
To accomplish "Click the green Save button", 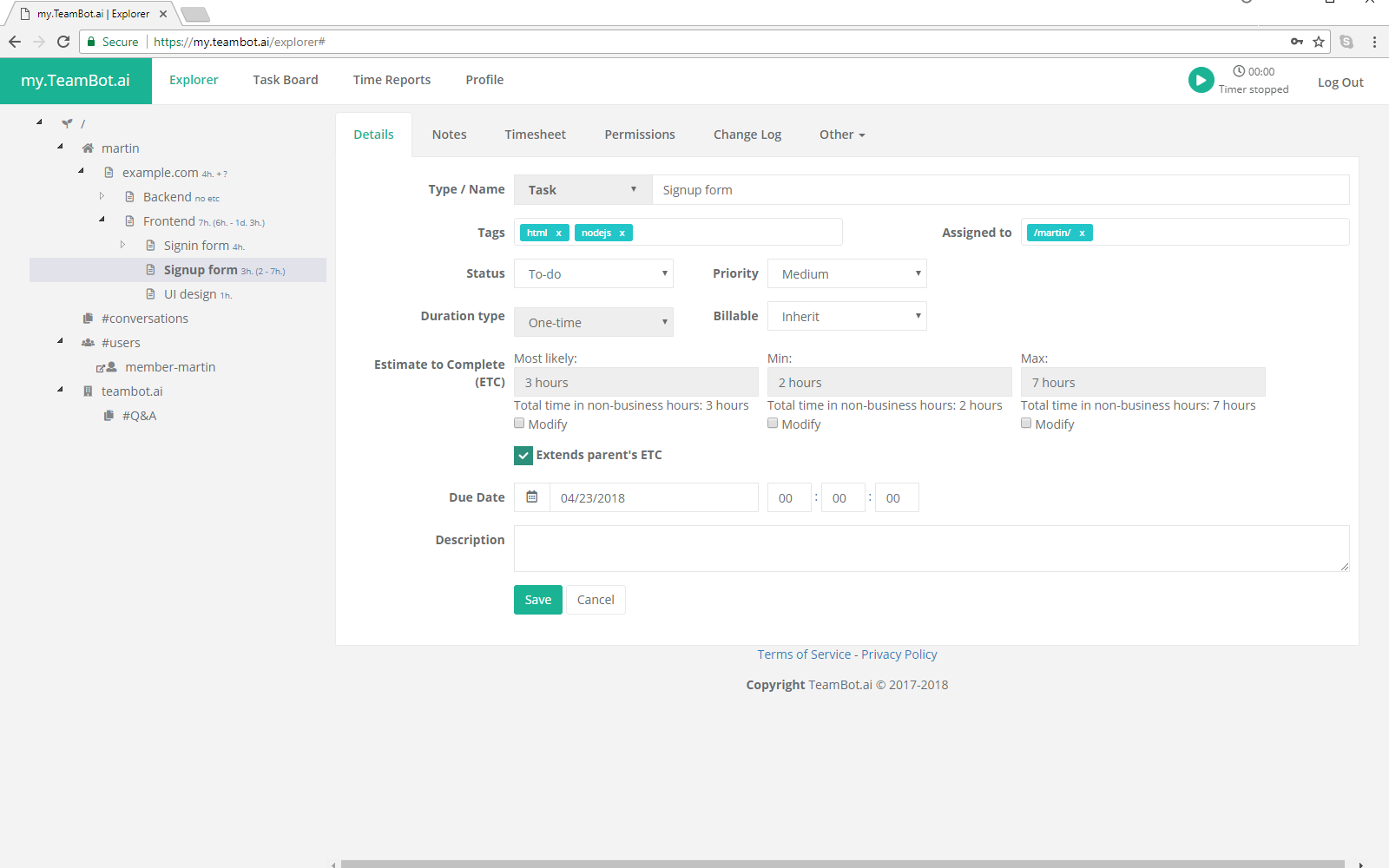I will (537, 600).
